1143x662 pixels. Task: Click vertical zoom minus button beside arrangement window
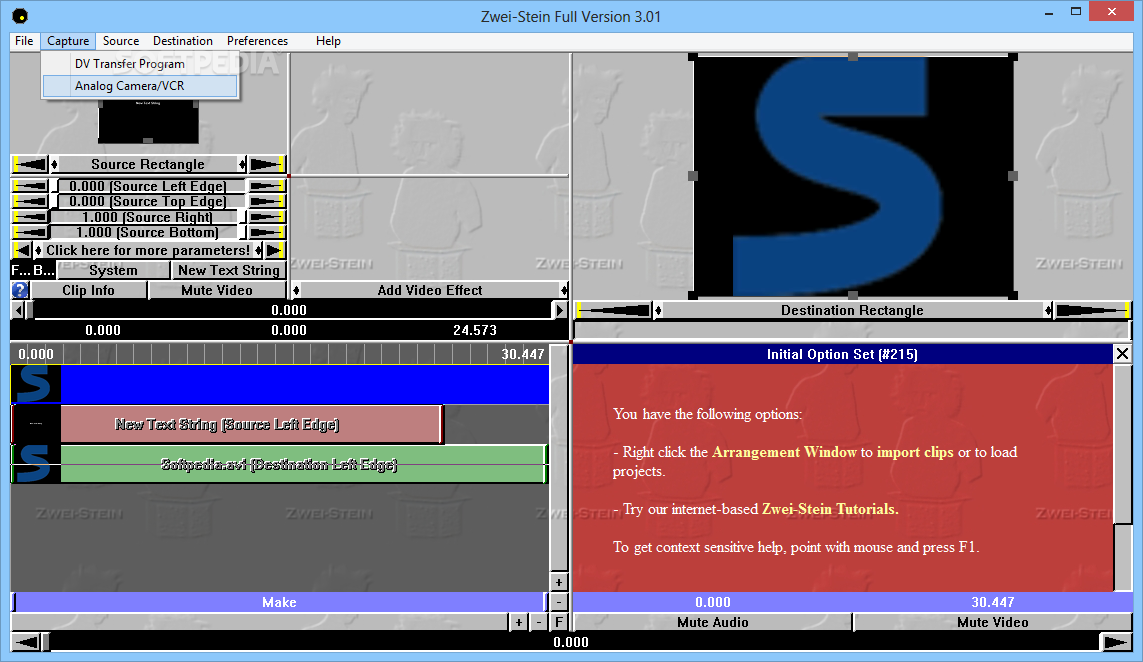click(558, 602)
